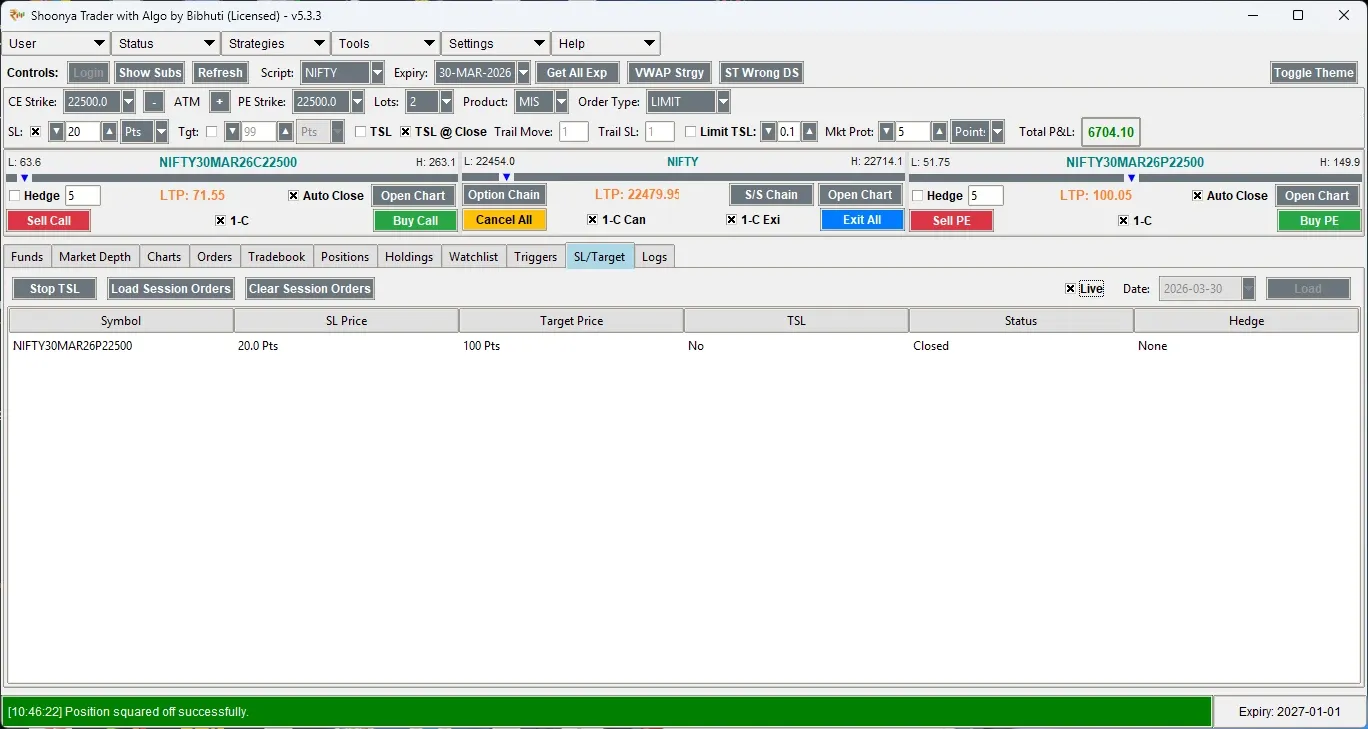The image size is (1368, 729).
Task: Click the Toggle Theme button
Action: 1313,73
